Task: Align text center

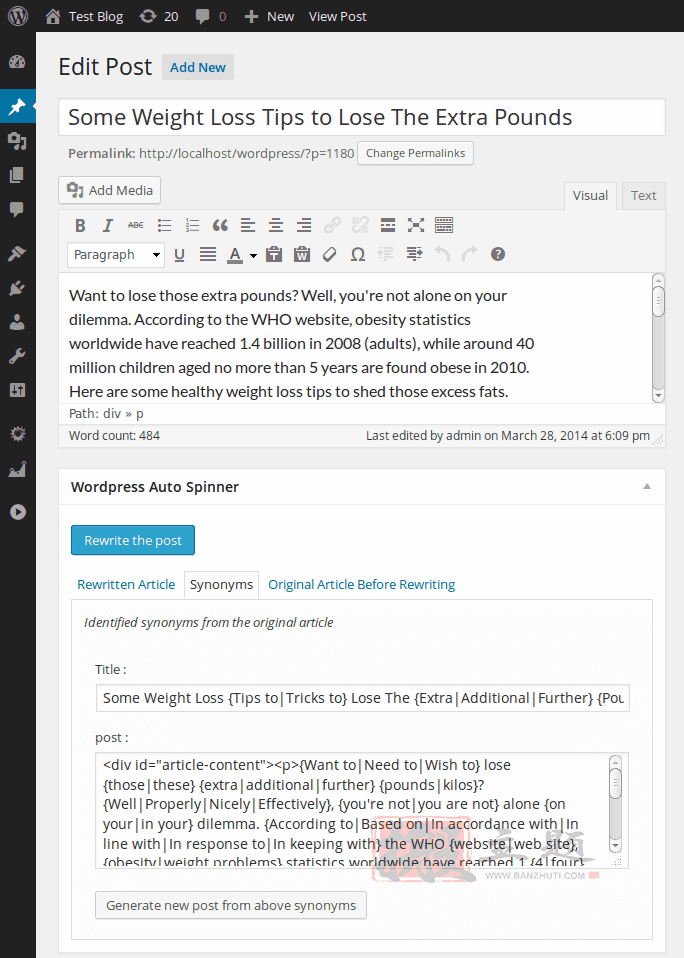Action: [x=276, y=225]
